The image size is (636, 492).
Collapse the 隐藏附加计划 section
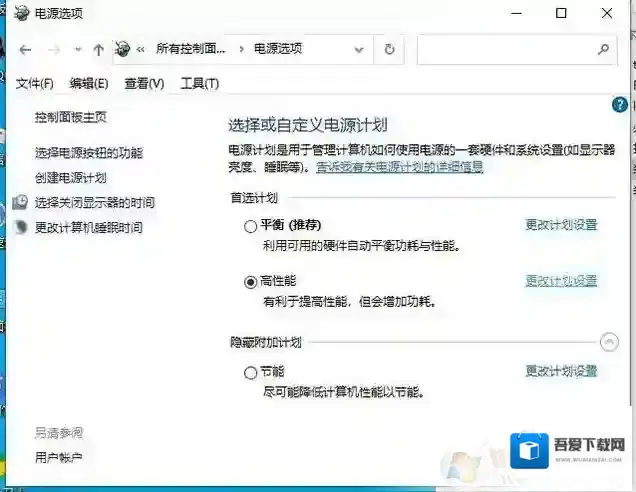(x=609, y=342)
